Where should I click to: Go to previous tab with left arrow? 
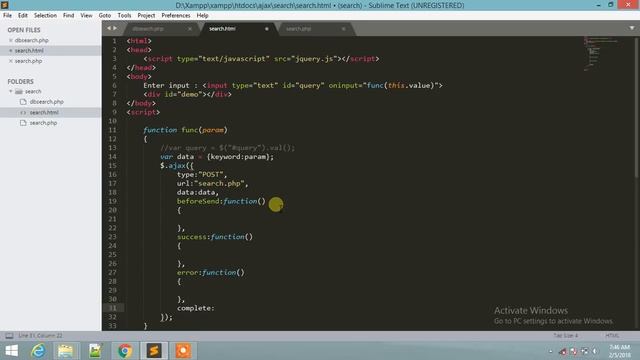[109, 28]
